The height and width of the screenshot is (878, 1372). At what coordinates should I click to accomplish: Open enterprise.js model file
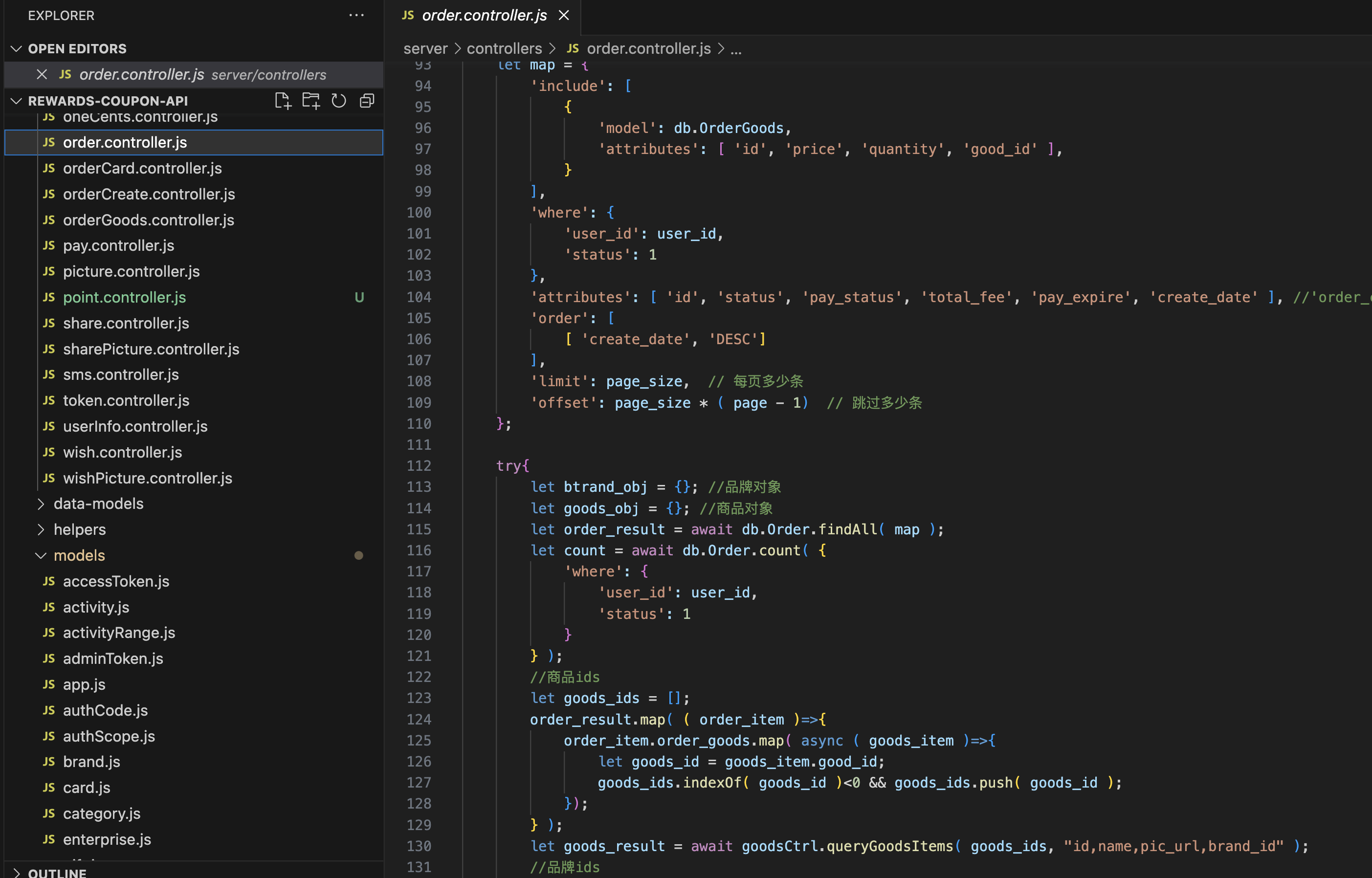pos(194,839)
